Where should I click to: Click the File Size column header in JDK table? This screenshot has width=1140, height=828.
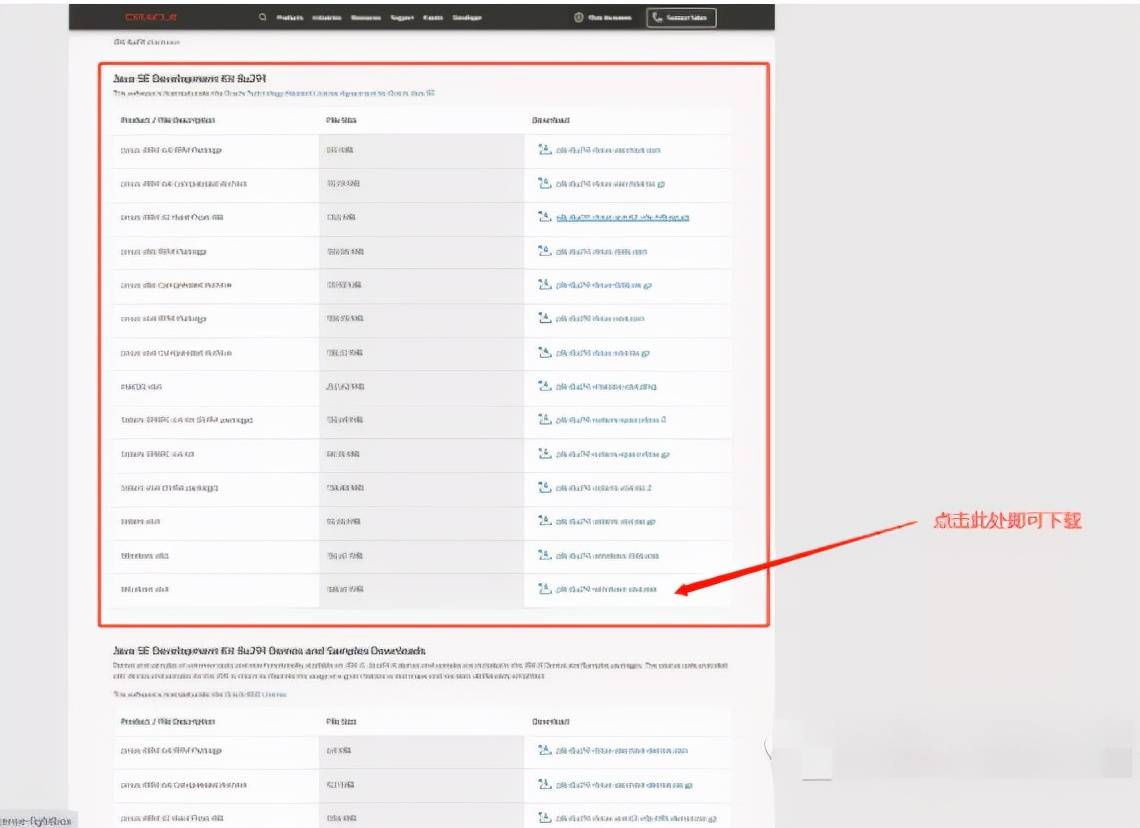tap(341, 120)
